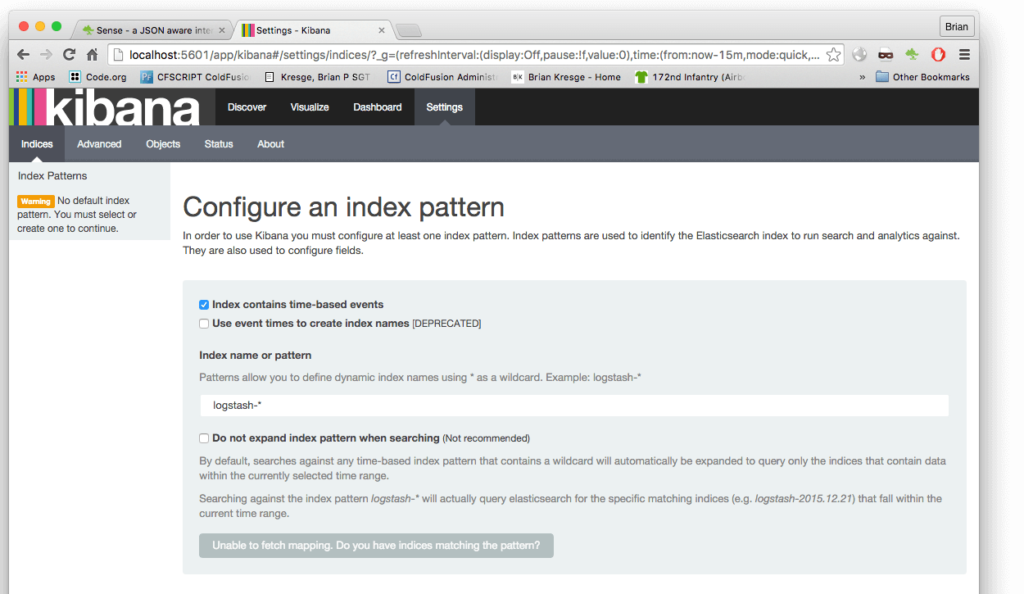Enable Use event times to create index names
1024x594 pixels.
(x=203, y=323)
